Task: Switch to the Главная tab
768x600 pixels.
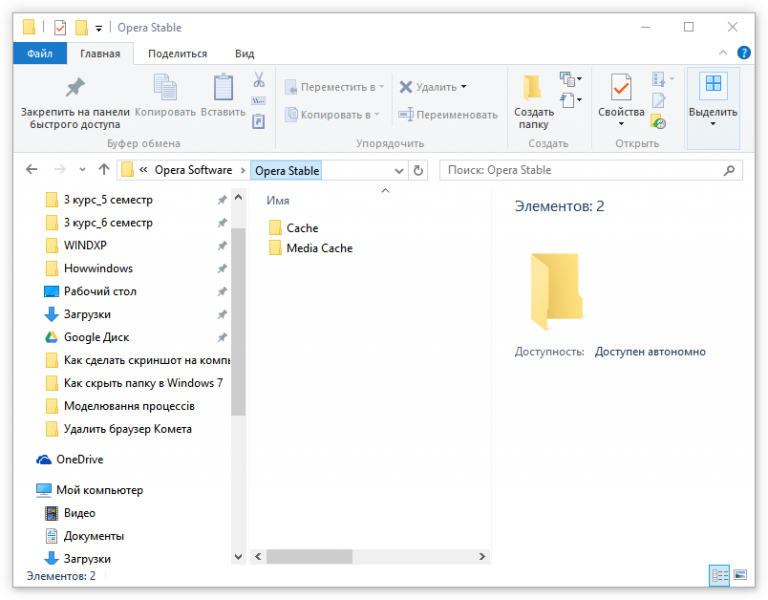Action: pyautogui.click(x=100, y=54)
